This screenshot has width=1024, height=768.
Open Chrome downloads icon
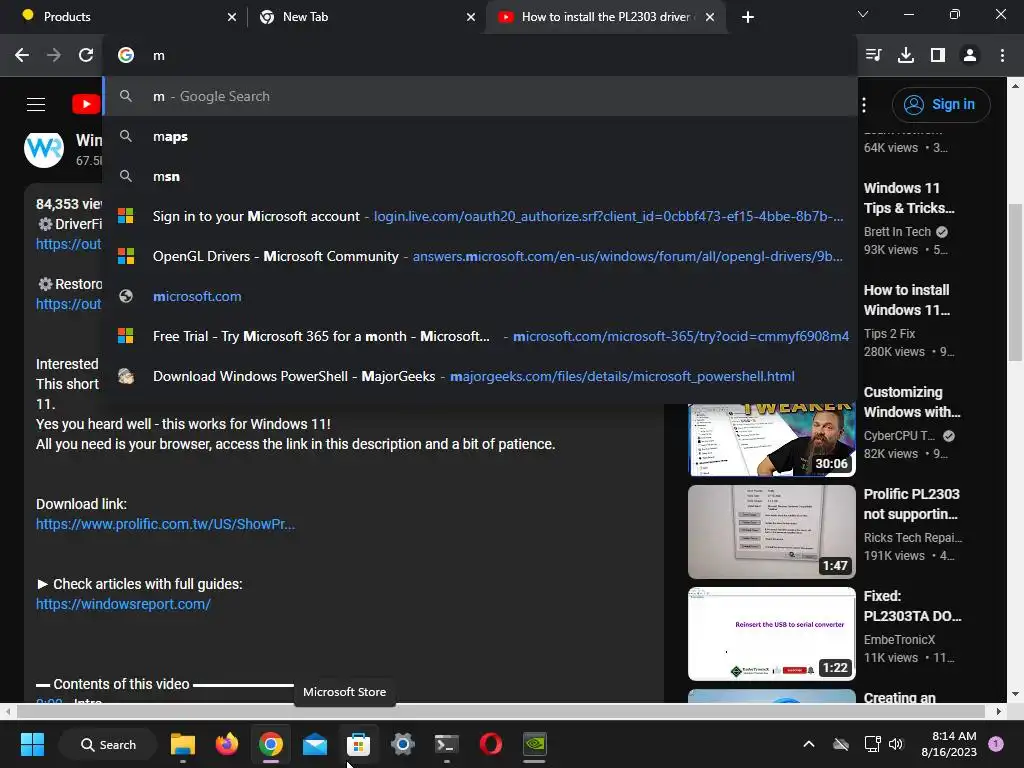[x=906, y=56]
